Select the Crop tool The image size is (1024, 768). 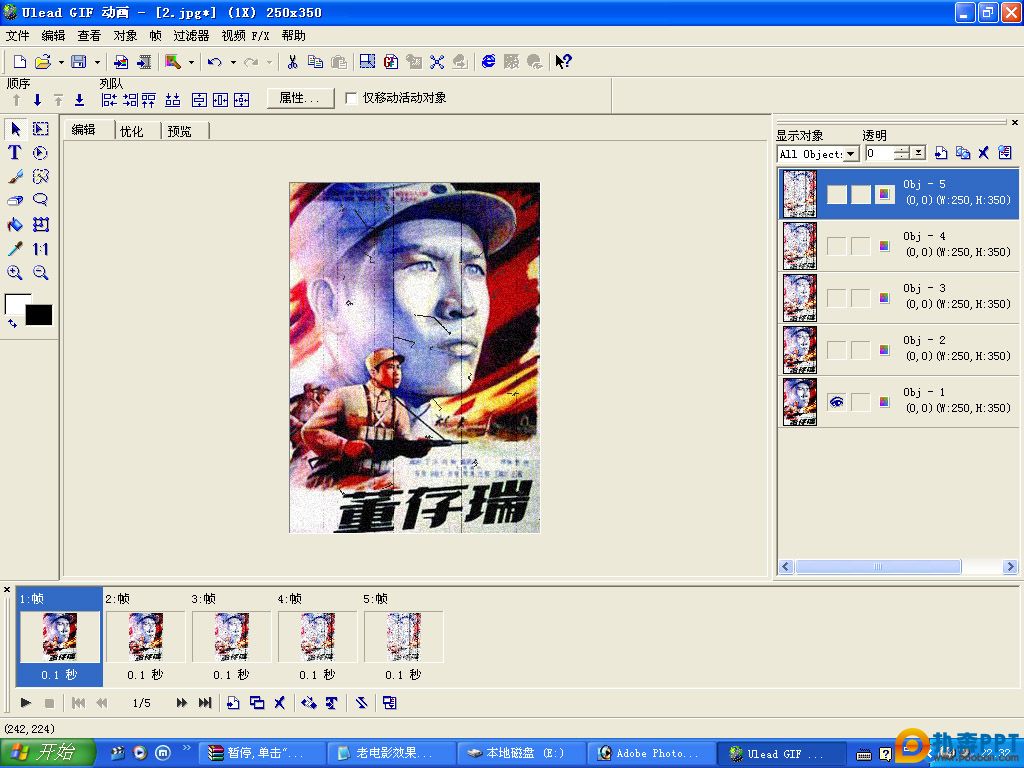coord(40,225)
